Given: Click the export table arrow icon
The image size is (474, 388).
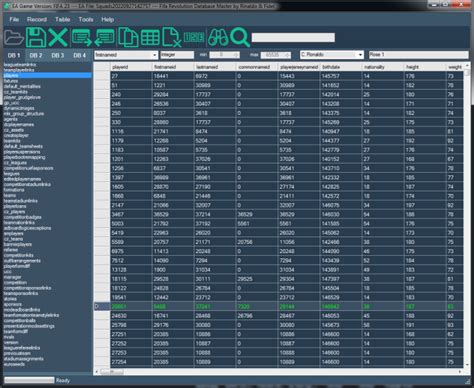Looking at the screenshot, I should point(82,38).
